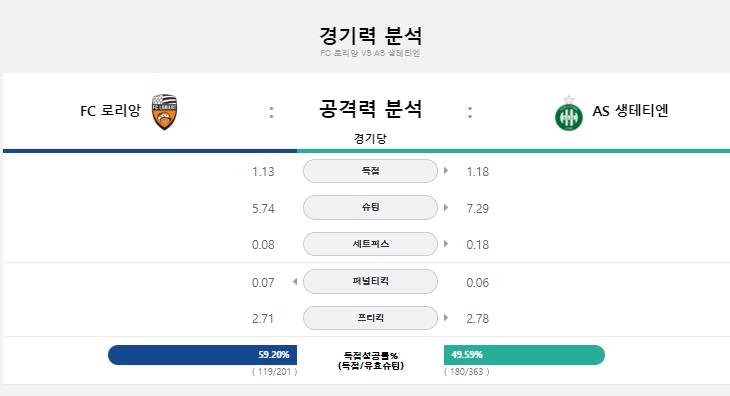Click the AS 생테티엔 team name
Viewport: 730px width, 396px height.
click(x=630, y=111)
